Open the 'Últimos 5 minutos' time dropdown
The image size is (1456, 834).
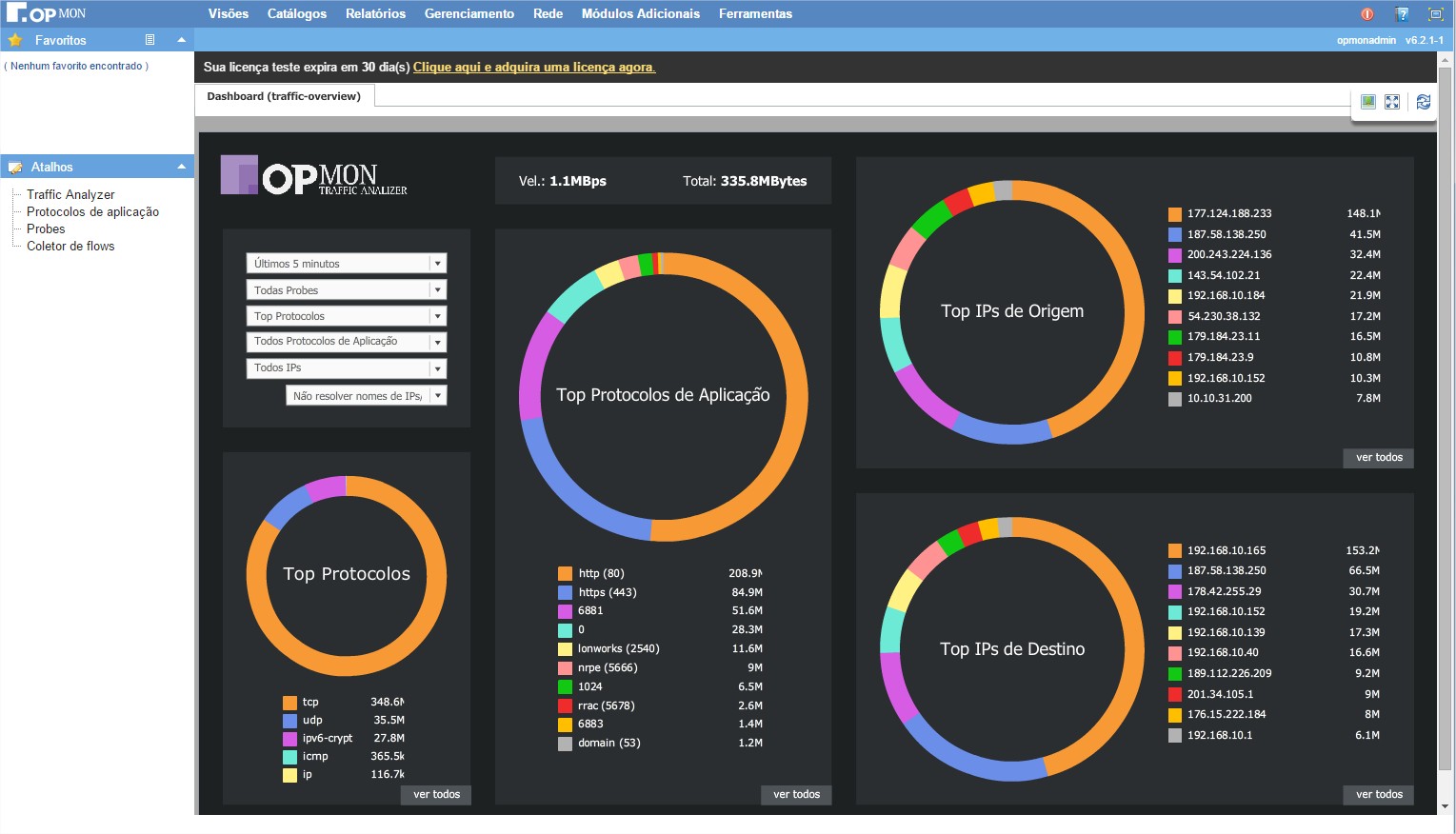[437, 264]
